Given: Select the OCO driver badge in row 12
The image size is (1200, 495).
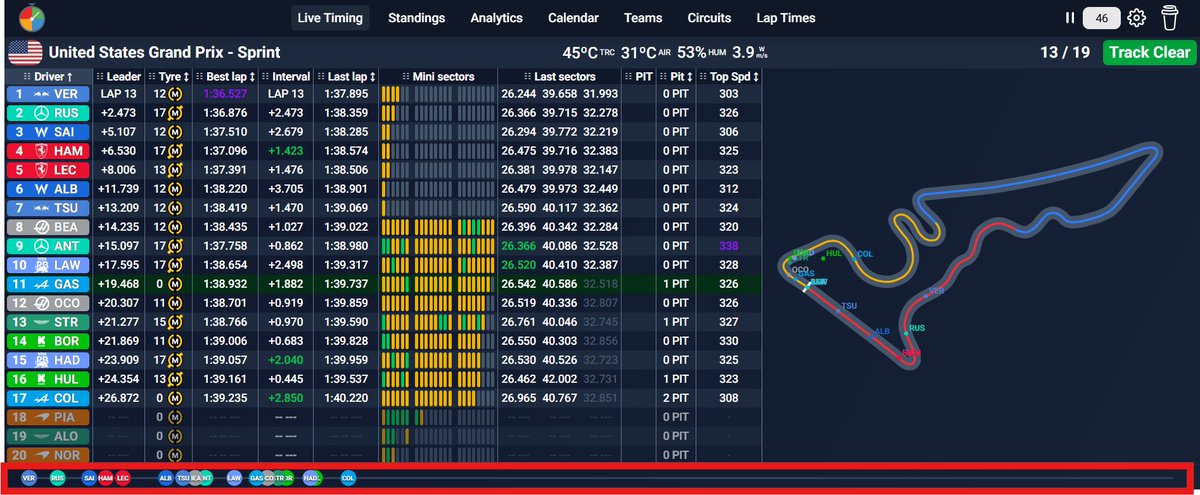Looking at the screenshot, I should click(x=48, y=302).
